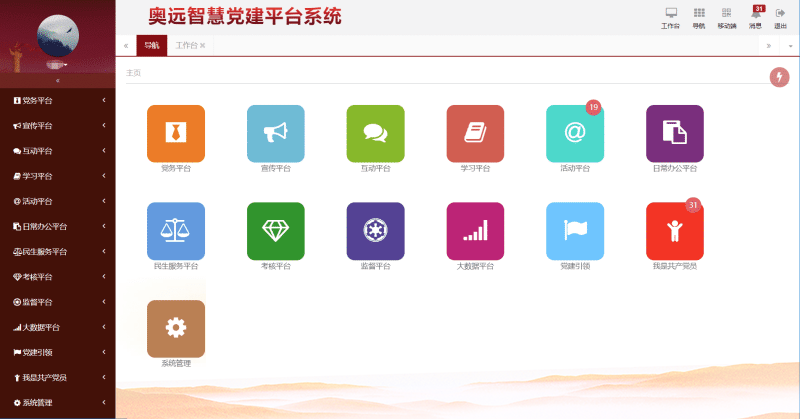Open the 系统管理 gear tile
The height and width of the screenshot is (419, 800).
click(175, 328)
